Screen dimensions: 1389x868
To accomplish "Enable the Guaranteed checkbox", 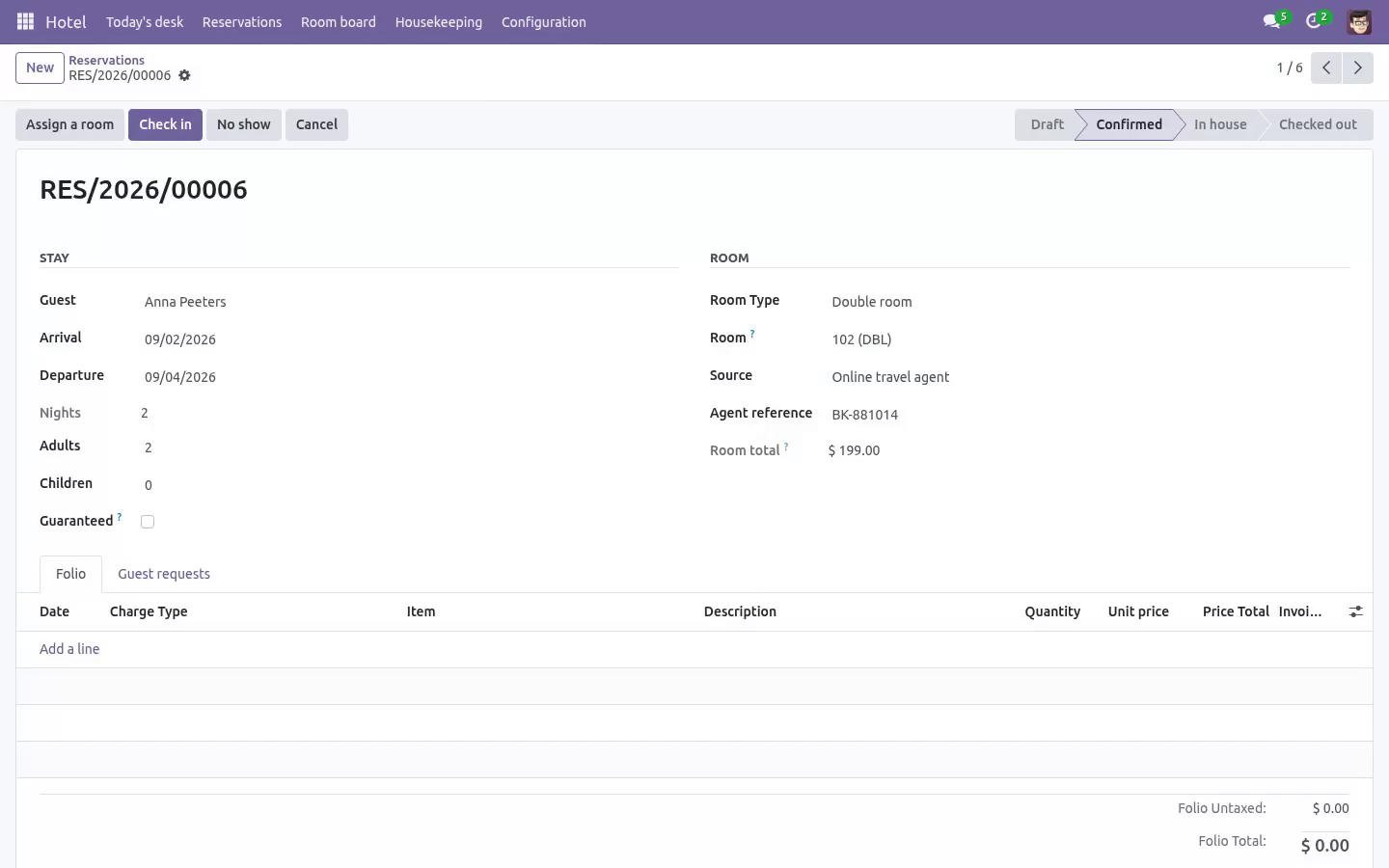I will [148, 522].
